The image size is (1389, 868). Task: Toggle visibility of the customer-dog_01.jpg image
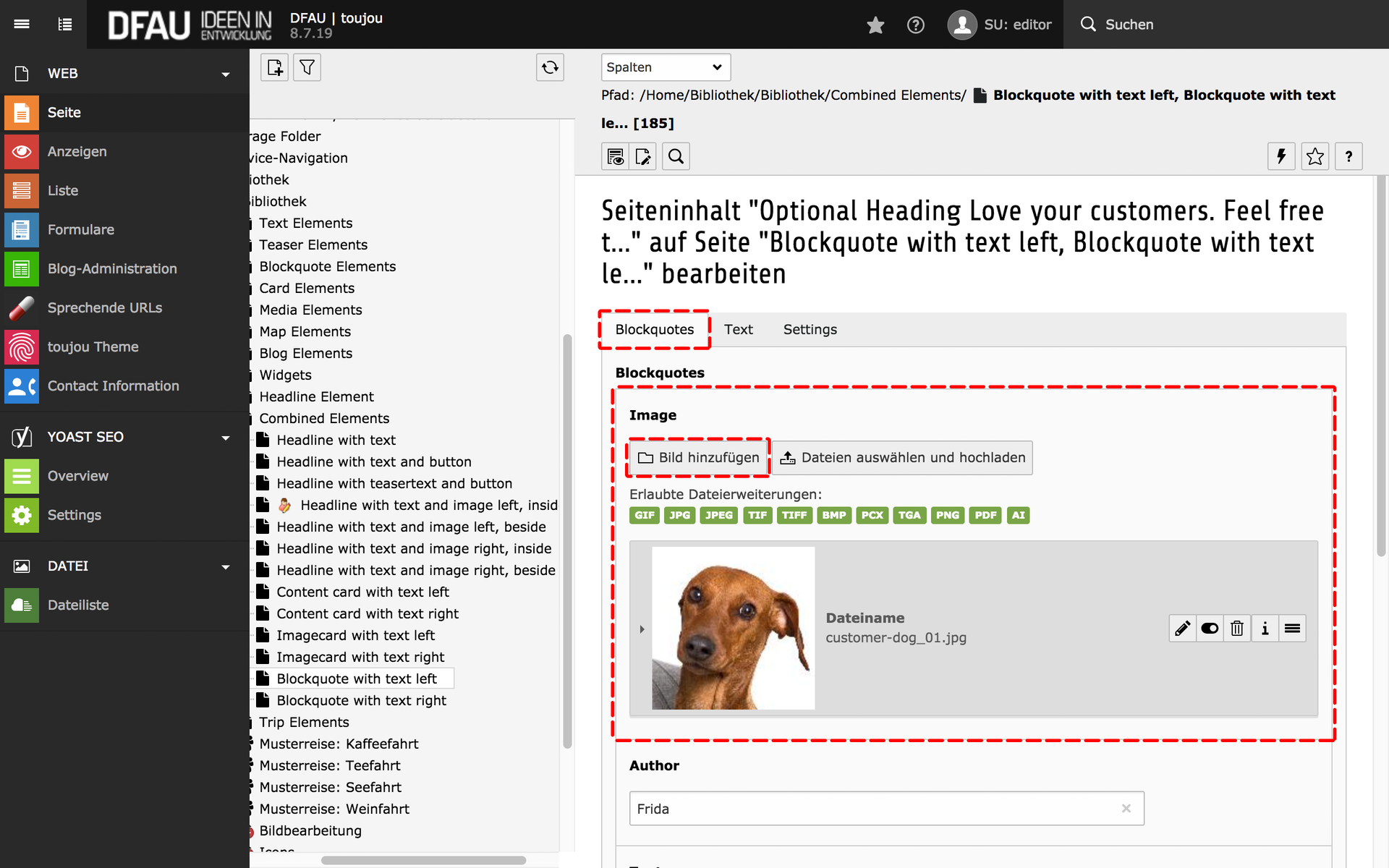pyautogui.click(x=1210, y=629)
